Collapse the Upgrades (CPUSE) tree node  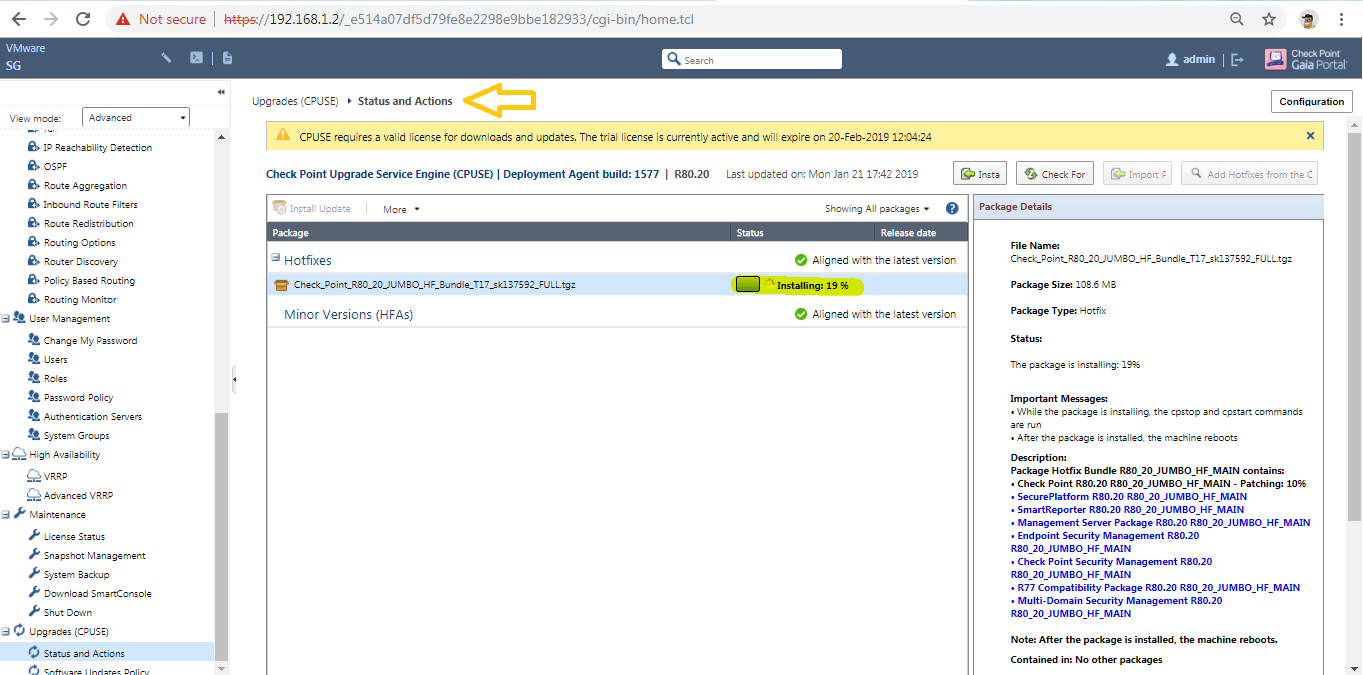point(6,631)
